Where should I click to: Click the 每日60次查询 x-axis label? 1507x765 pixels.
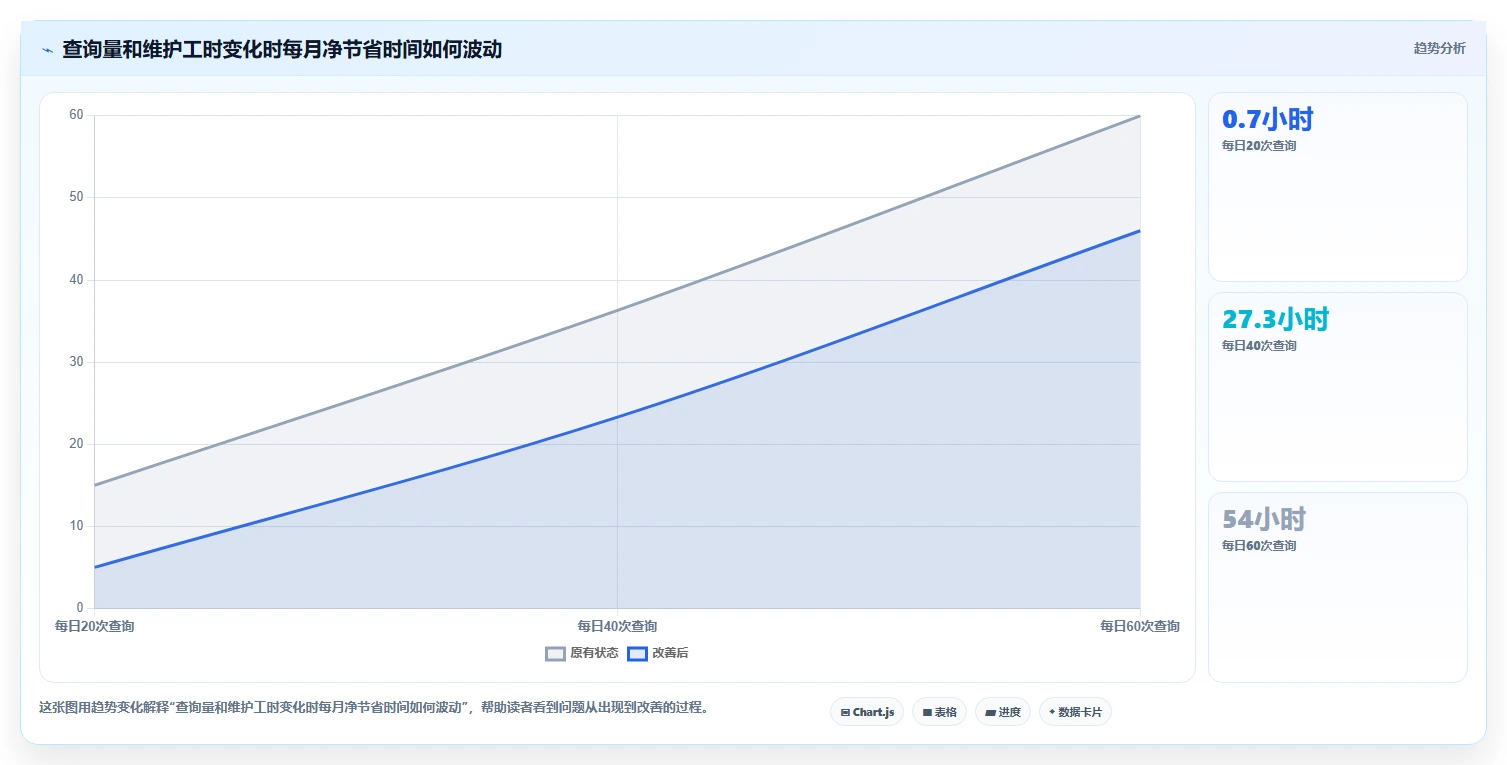point(1140,627)
